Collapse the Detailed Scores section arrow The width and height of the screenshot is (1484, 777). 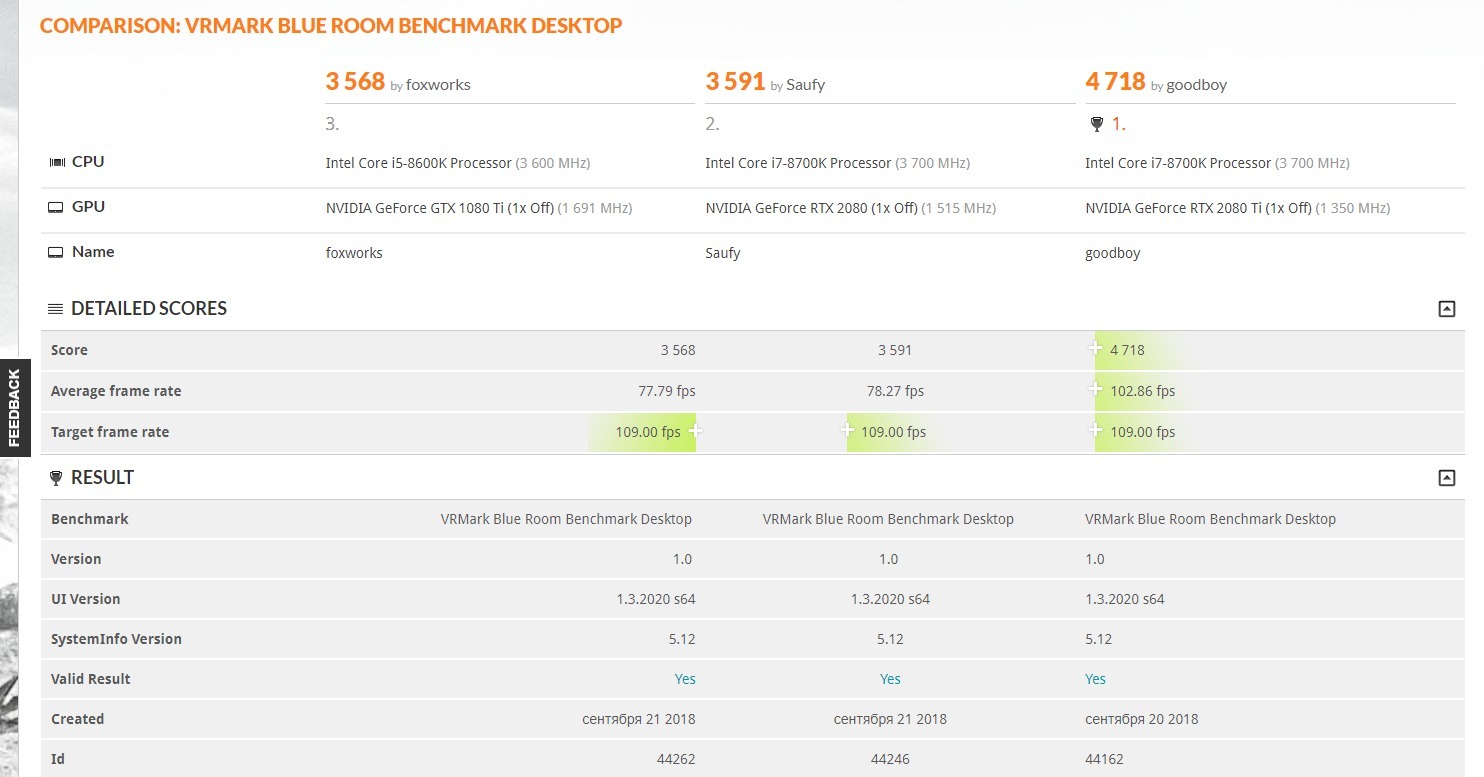(1446, 309)
